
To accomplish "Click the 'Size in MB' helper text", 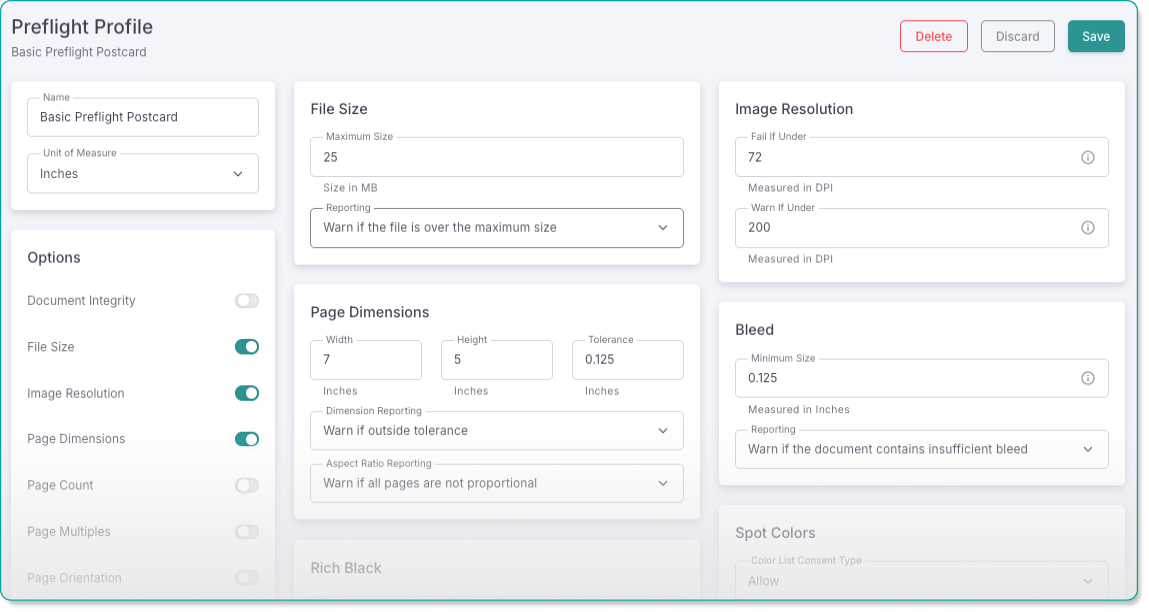I will pos(350,188).
